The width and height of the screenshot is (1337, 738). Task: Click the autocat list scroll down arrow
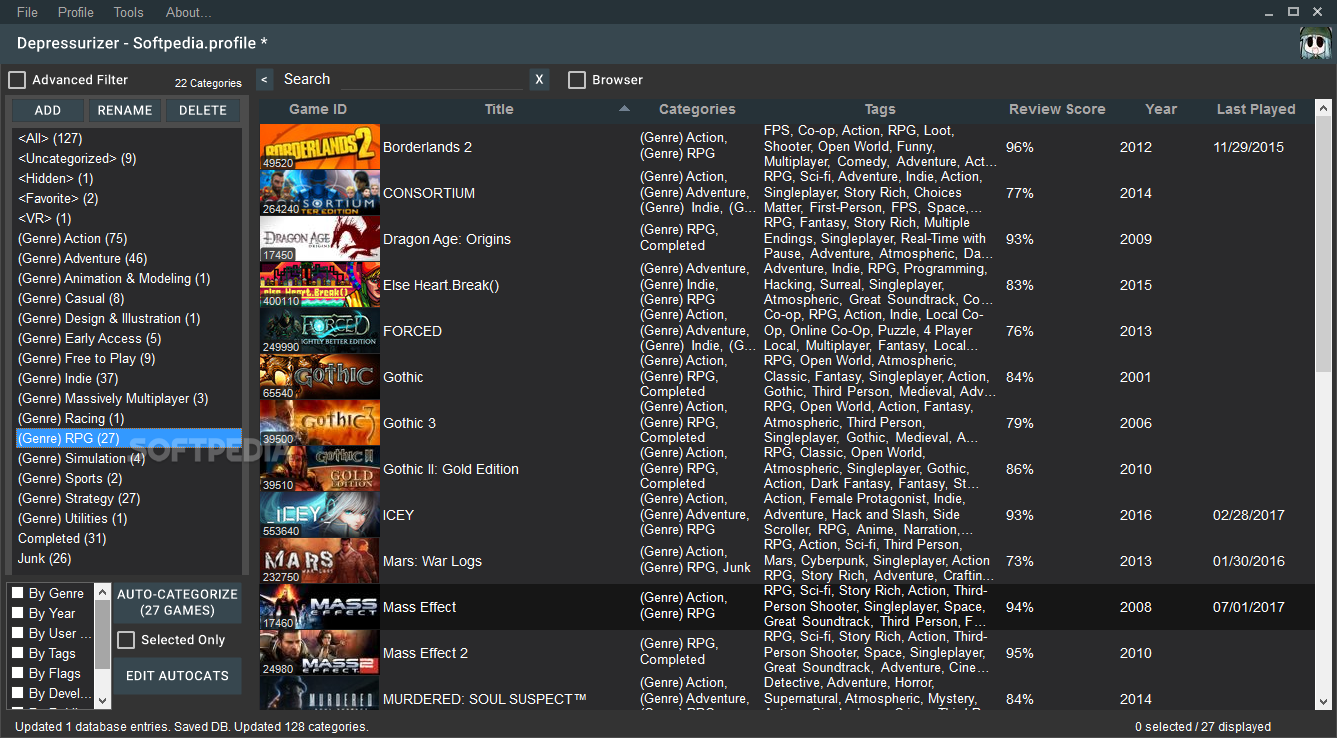coord(103,700)
